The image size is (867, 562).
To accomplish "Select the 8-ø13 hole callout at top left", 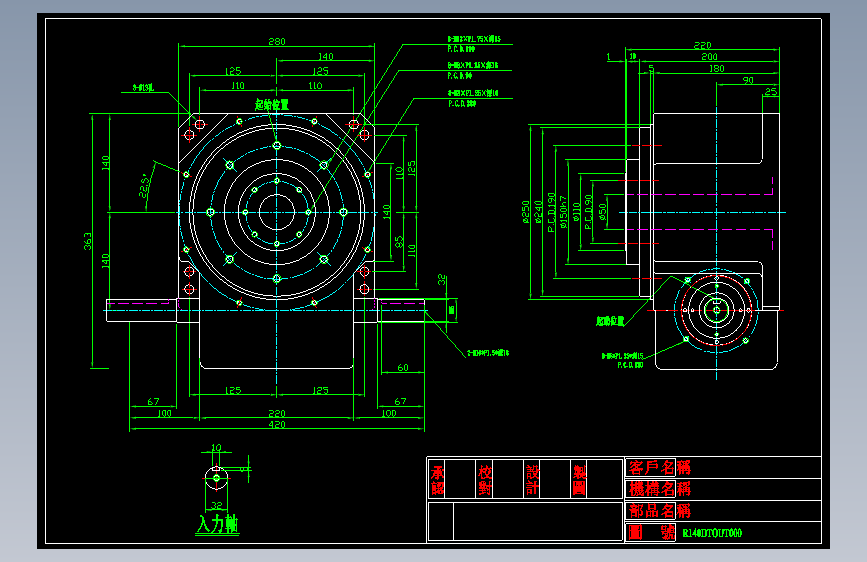I will pyautogui.click(x=143, y=87).
